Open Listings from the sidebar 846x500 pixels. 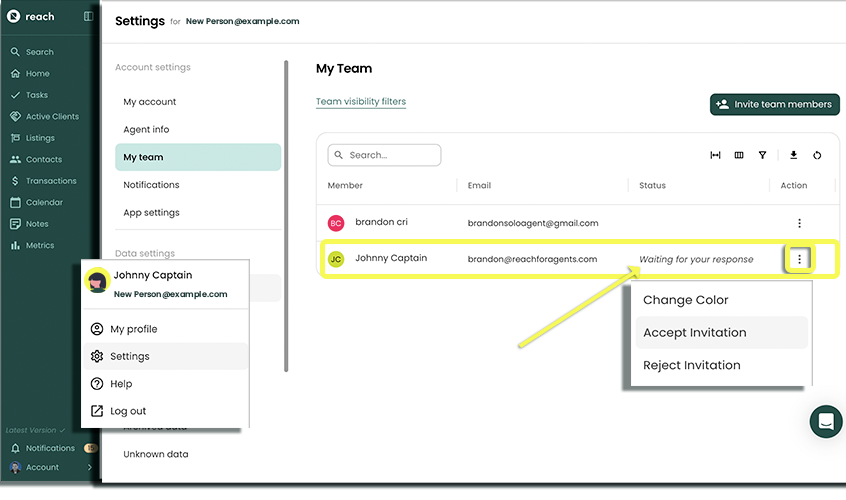(40, 138)
